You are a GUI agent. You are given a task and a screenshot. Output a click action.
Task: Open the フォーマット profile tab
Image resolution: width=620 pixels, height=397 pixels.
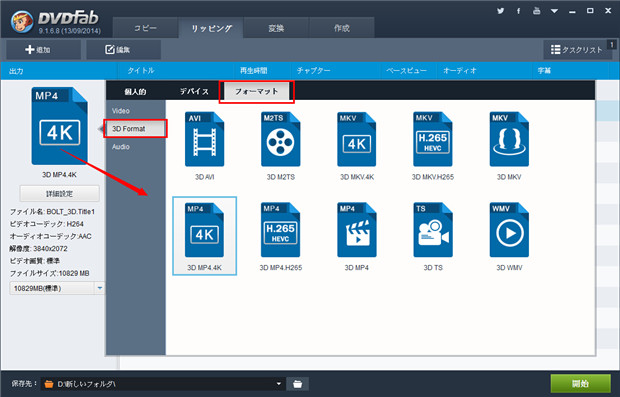[256, 91]
